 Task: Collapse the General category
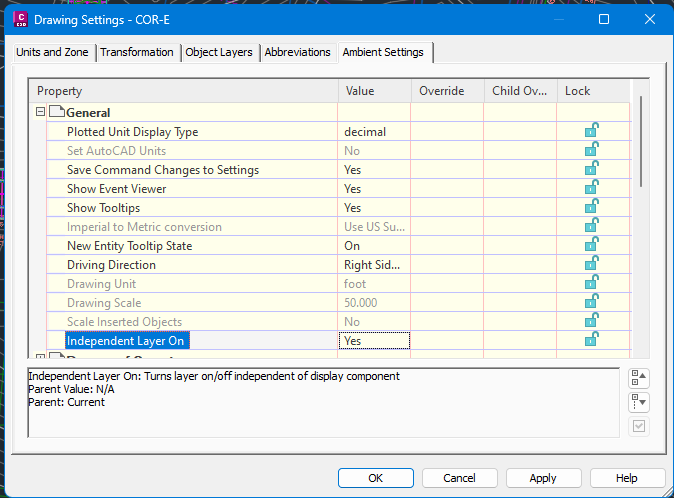41,112
